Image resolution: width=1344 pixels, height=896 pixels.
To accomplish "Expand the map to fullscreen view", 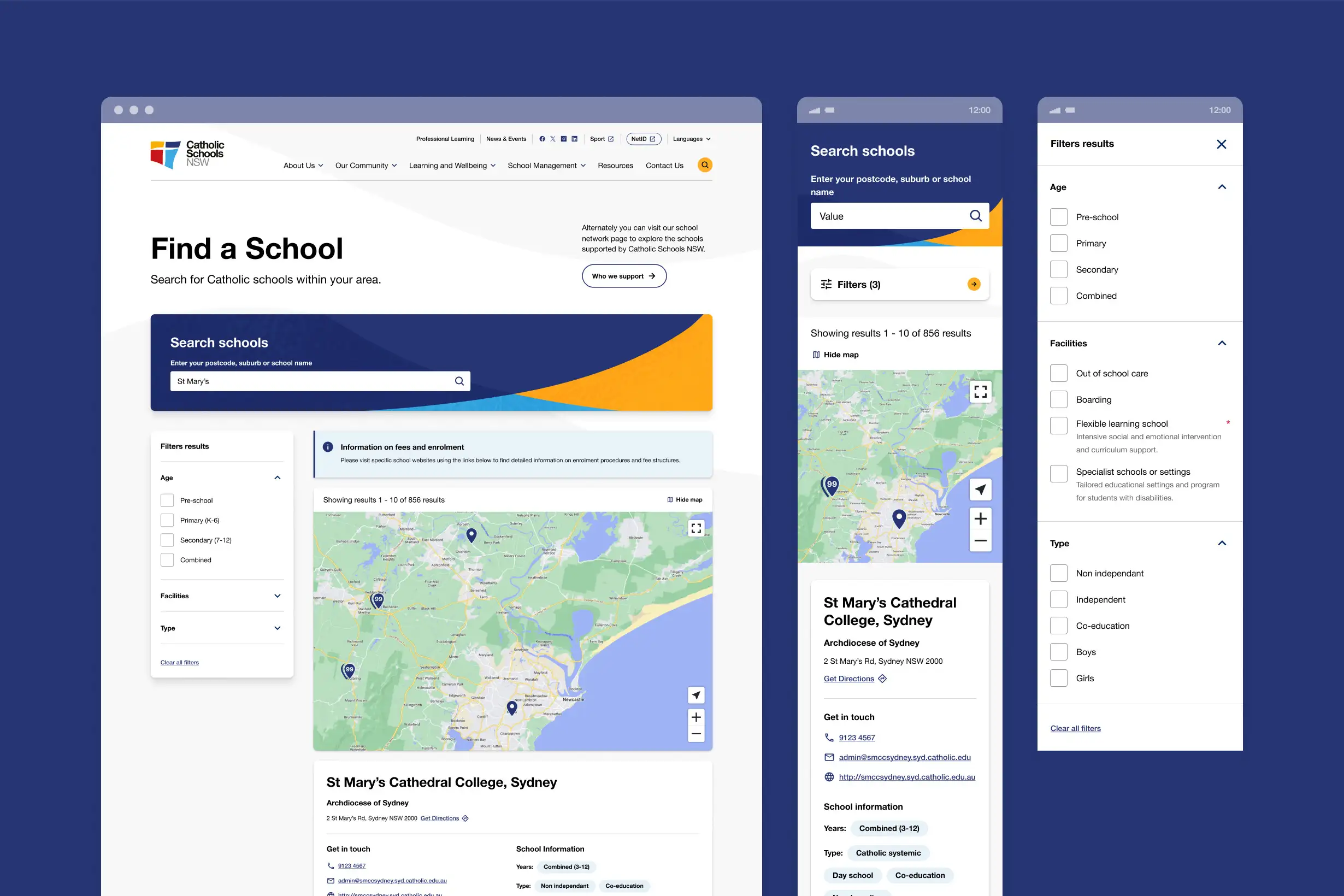I will [696, 527].
